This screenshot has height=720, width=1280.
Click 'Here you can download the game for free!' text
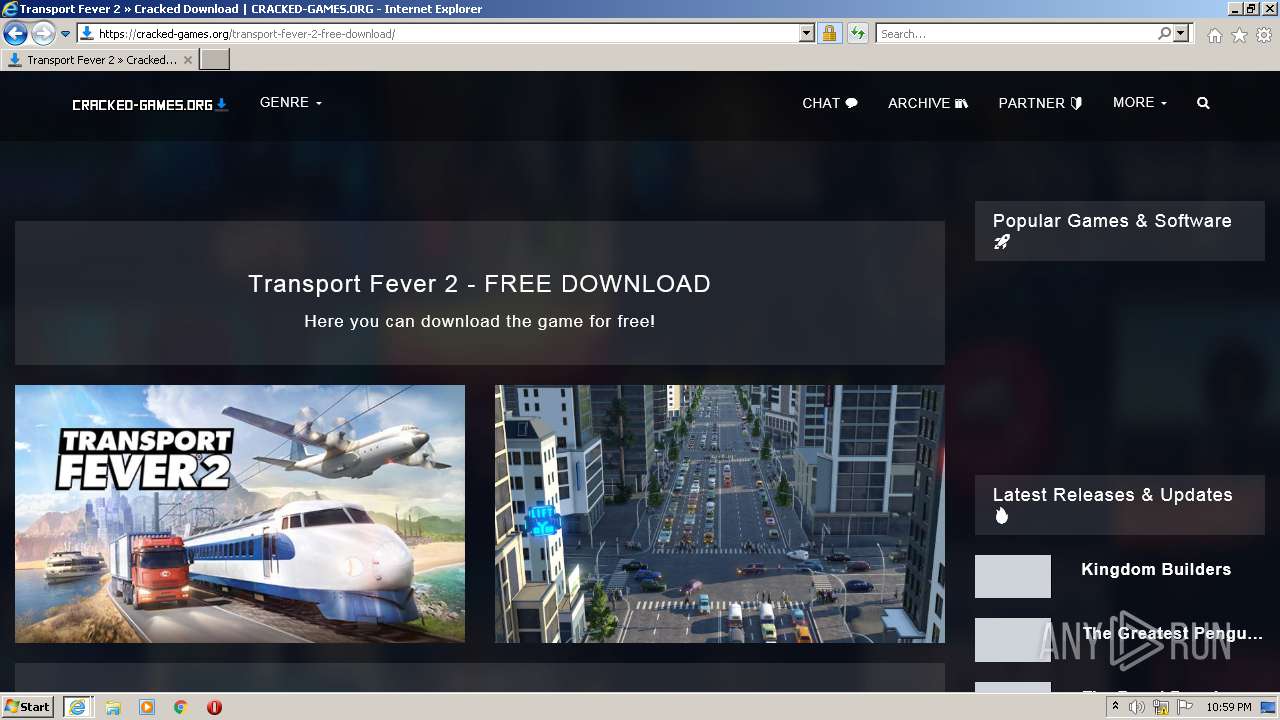(480, 322)
